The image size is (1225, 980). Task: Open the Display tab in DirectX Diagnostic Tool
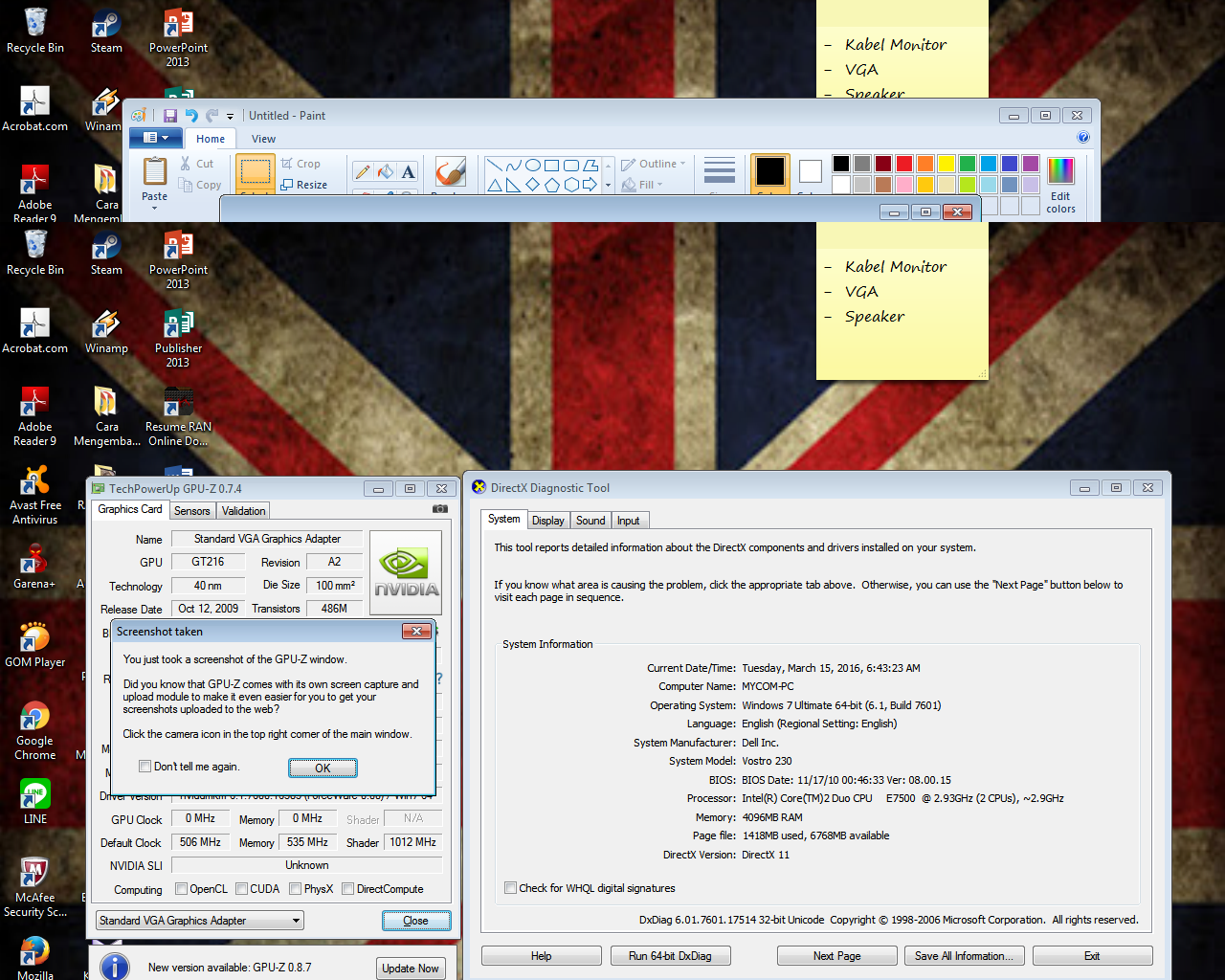click(548, 521)
